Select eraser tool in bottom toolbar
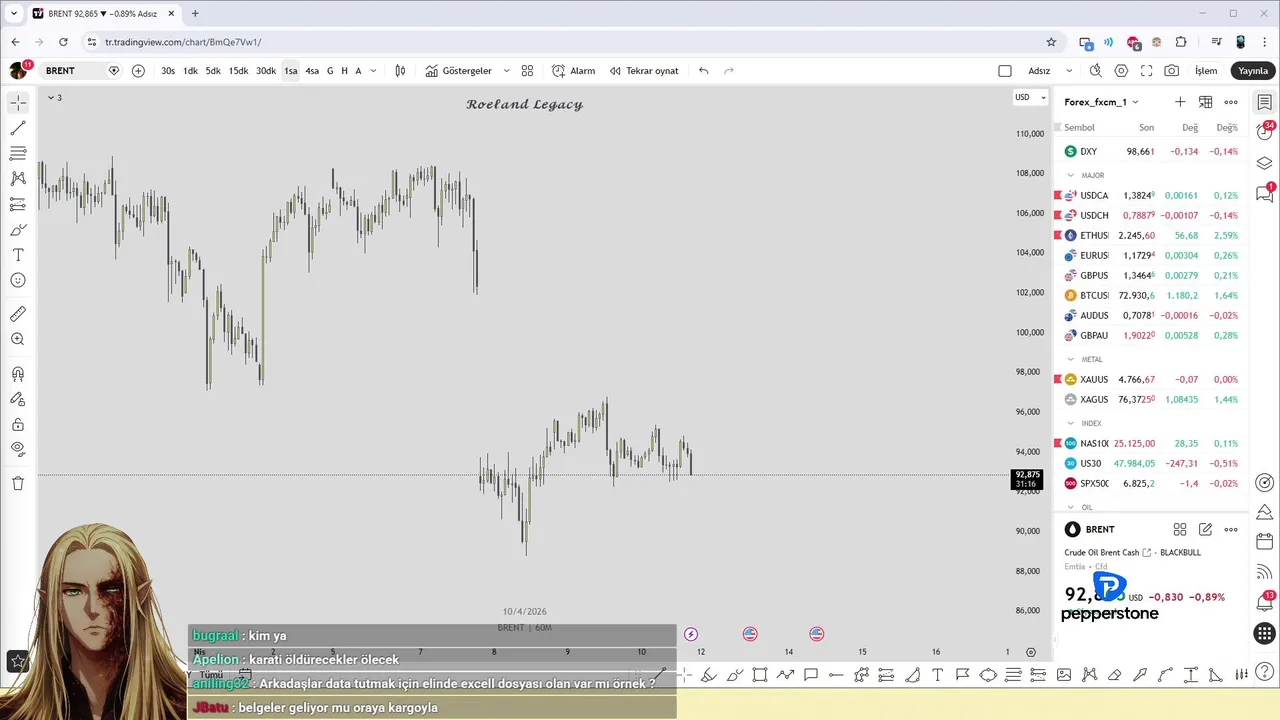1280x720 pixels. click(1114, 675)
